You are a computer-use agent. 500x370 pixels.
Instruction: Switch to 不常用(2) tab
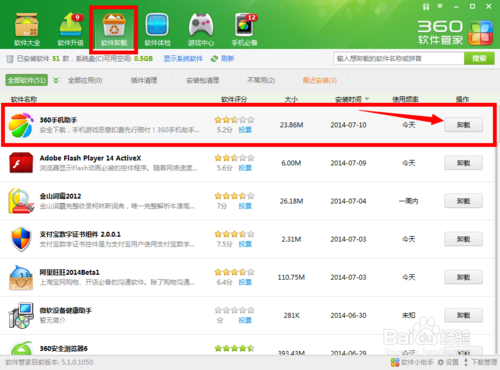pyautogui.click(x=261, y=80)
